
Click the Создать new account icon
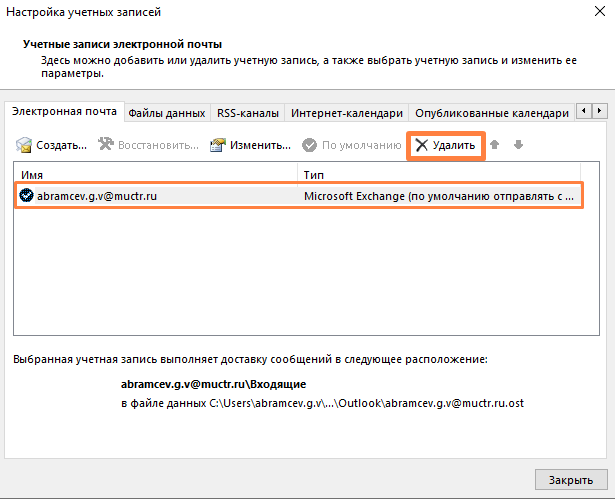[24, 146]
